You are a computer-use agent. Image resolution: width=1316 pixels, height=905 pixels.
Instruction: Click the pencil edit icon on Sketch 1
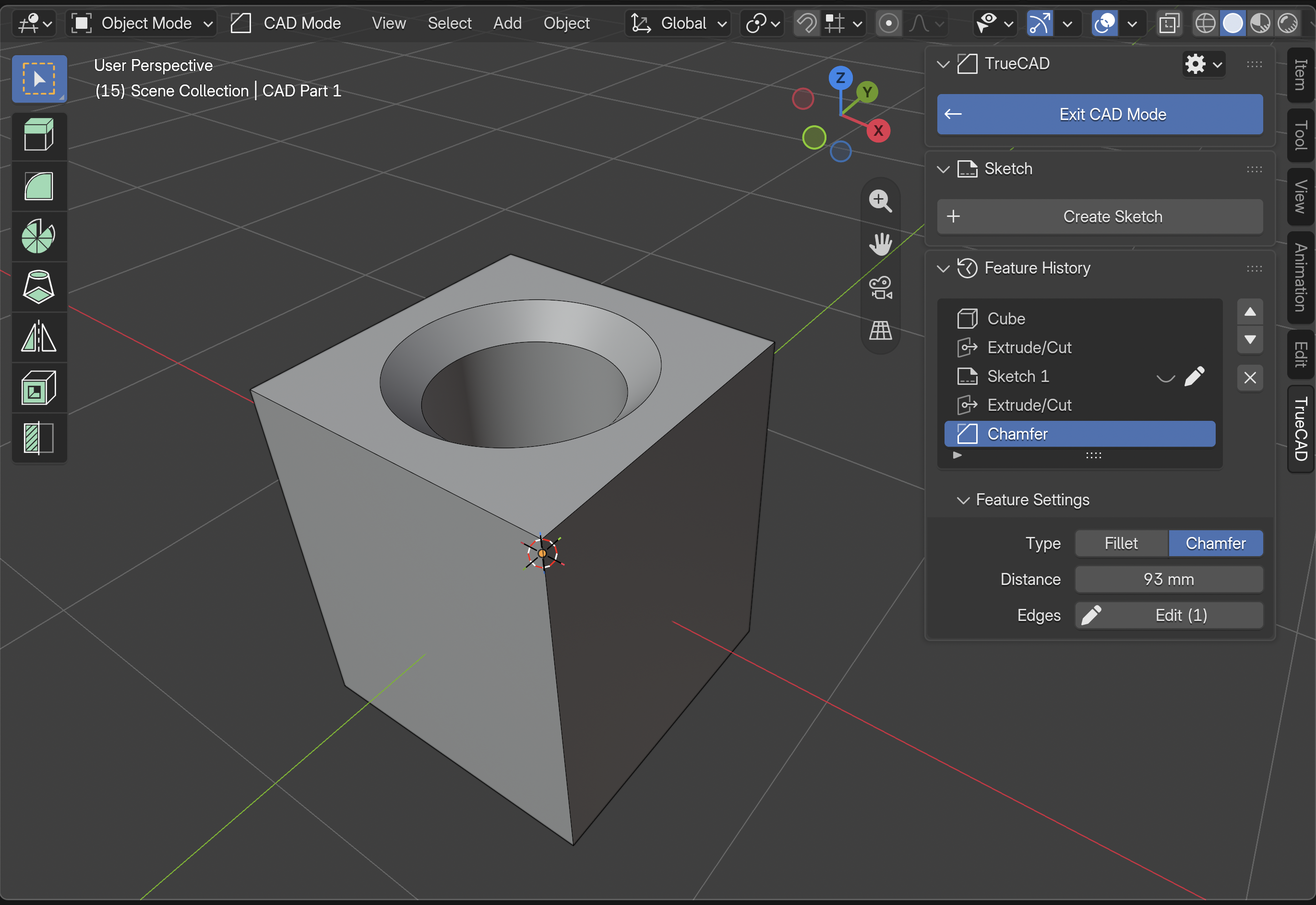click(x=1195, y=377)
